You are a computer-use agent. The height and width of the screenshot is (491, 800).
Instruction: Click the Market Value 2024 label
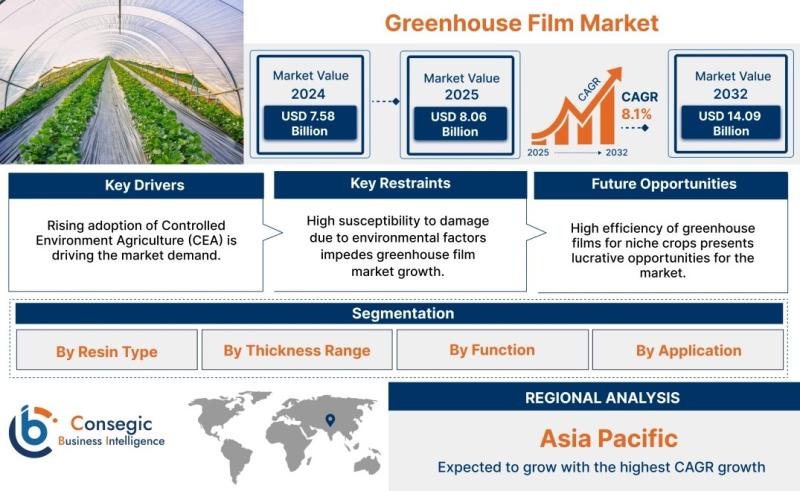tap(310, 85)
